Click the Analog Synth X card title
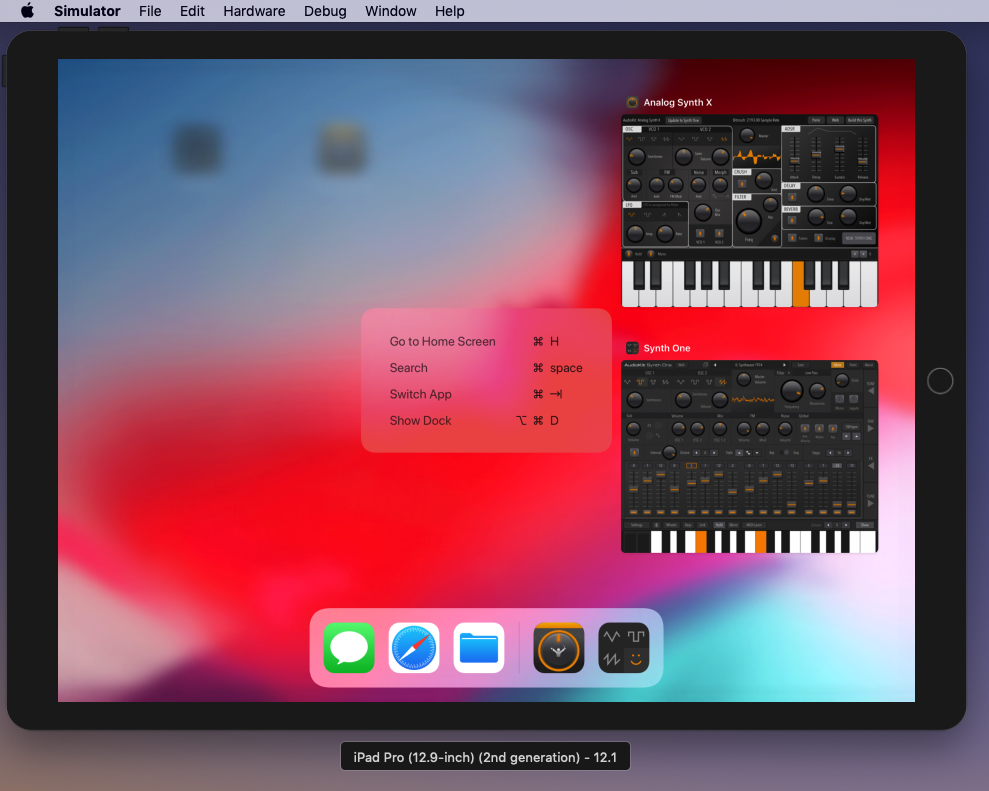The height and width of the screenshot is (791, 989). pyautogui.click(x=678, y=102)
